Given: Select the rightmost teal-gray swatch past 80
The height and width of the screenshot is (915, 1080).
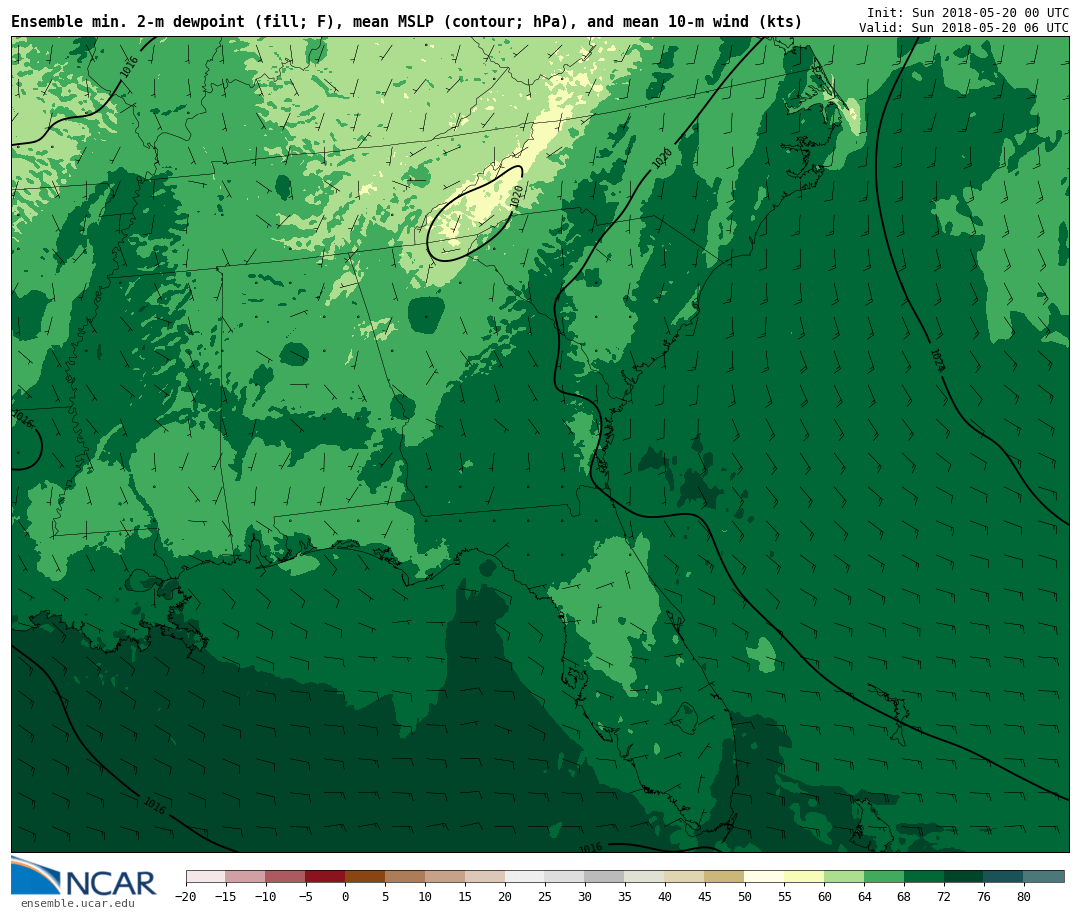Looking at the screenshot, I should click(1044, 876).
